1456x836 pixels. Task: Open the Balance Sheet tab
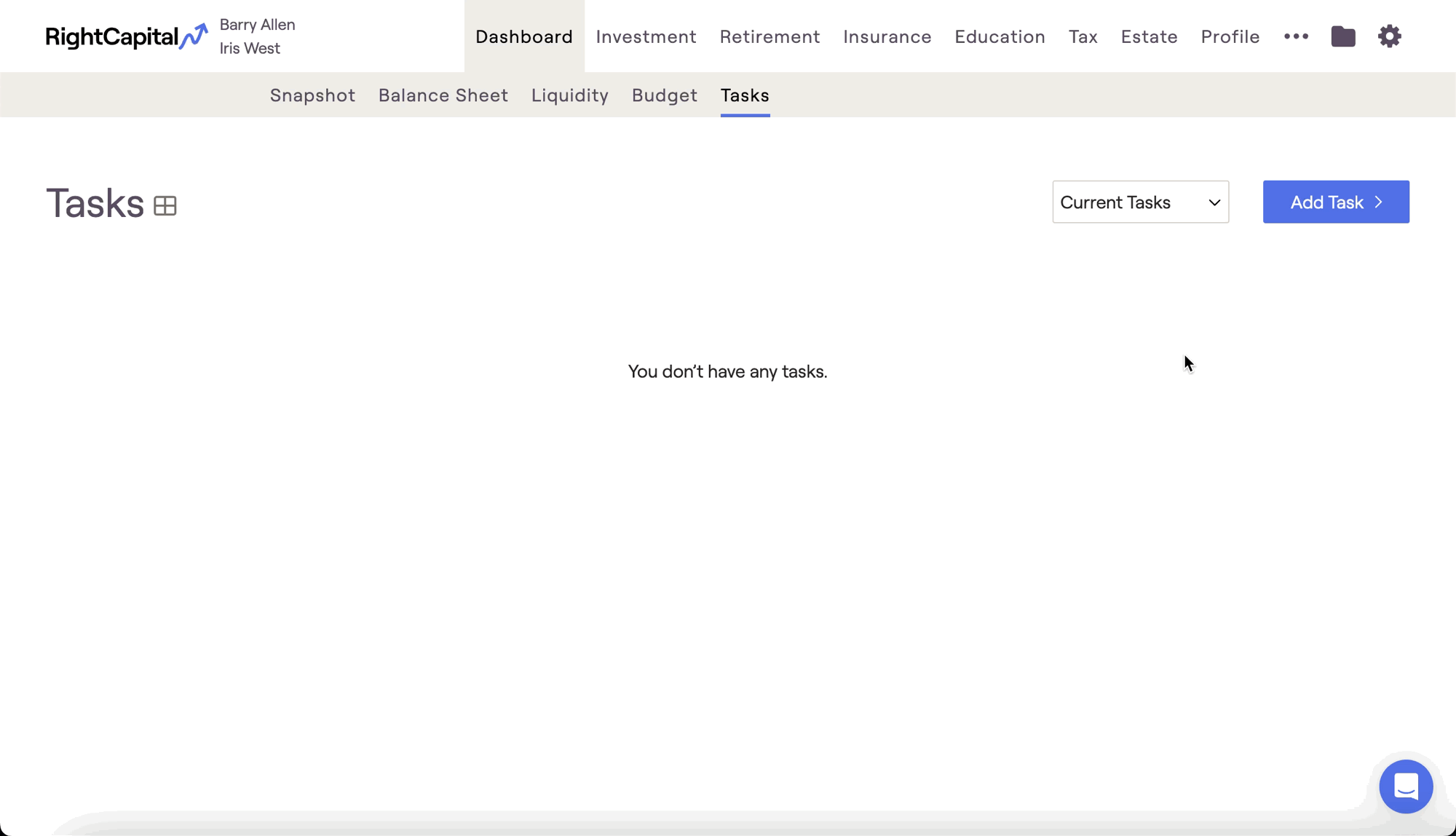[x=443, y=95]
